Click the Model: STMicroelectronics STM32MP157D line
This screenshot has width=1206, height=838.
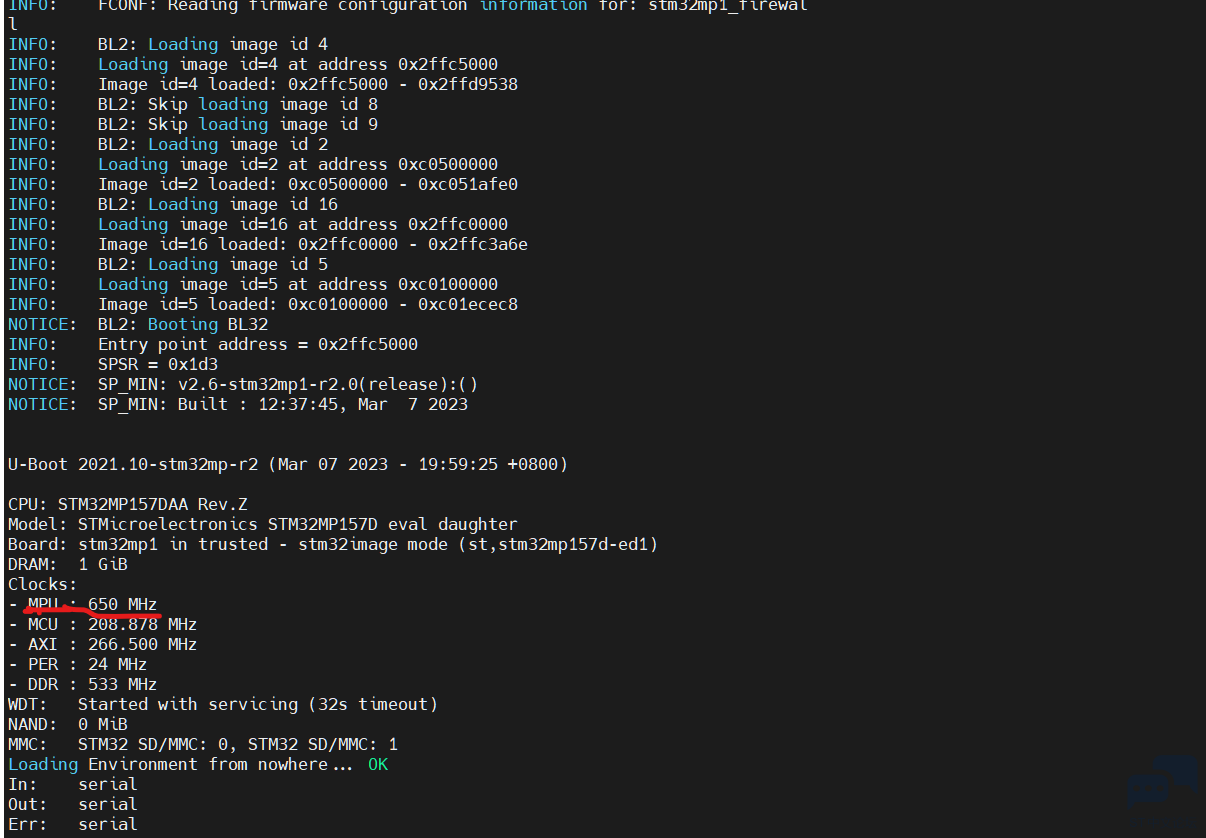pyautogui.click(x=263, y=524)
